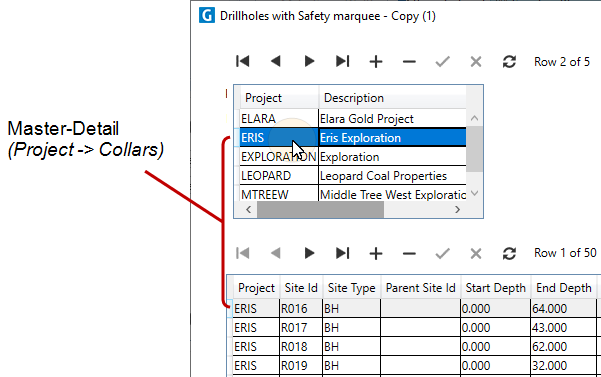The image size is (601, 377).
Task: Click Leopard Coal Properties description cell
Action: (x=392, y=175)
